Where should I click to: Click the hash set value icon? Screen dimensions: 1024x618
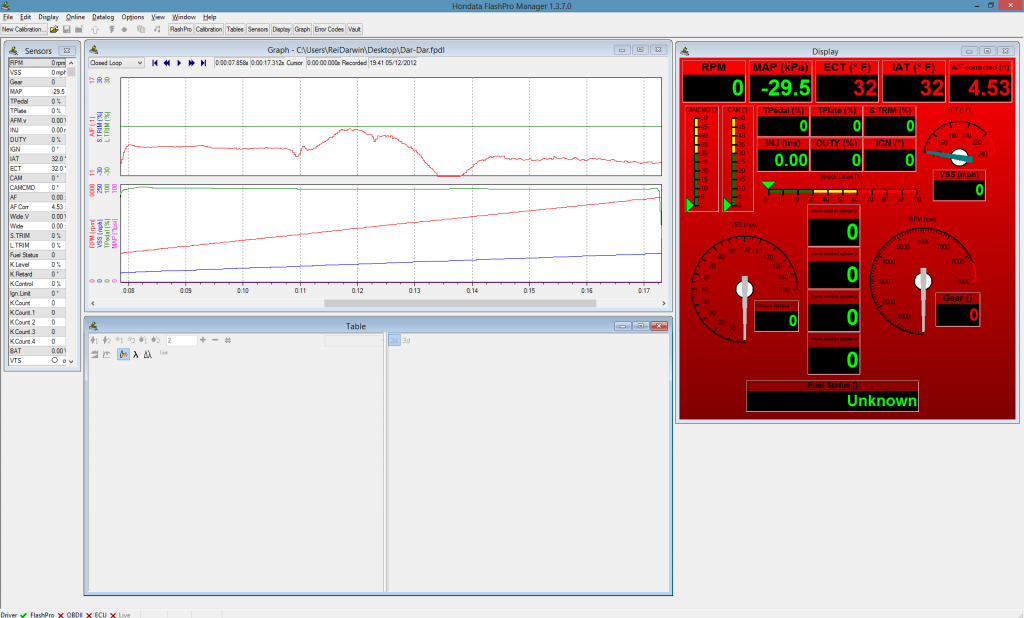[x=228, y=340]
